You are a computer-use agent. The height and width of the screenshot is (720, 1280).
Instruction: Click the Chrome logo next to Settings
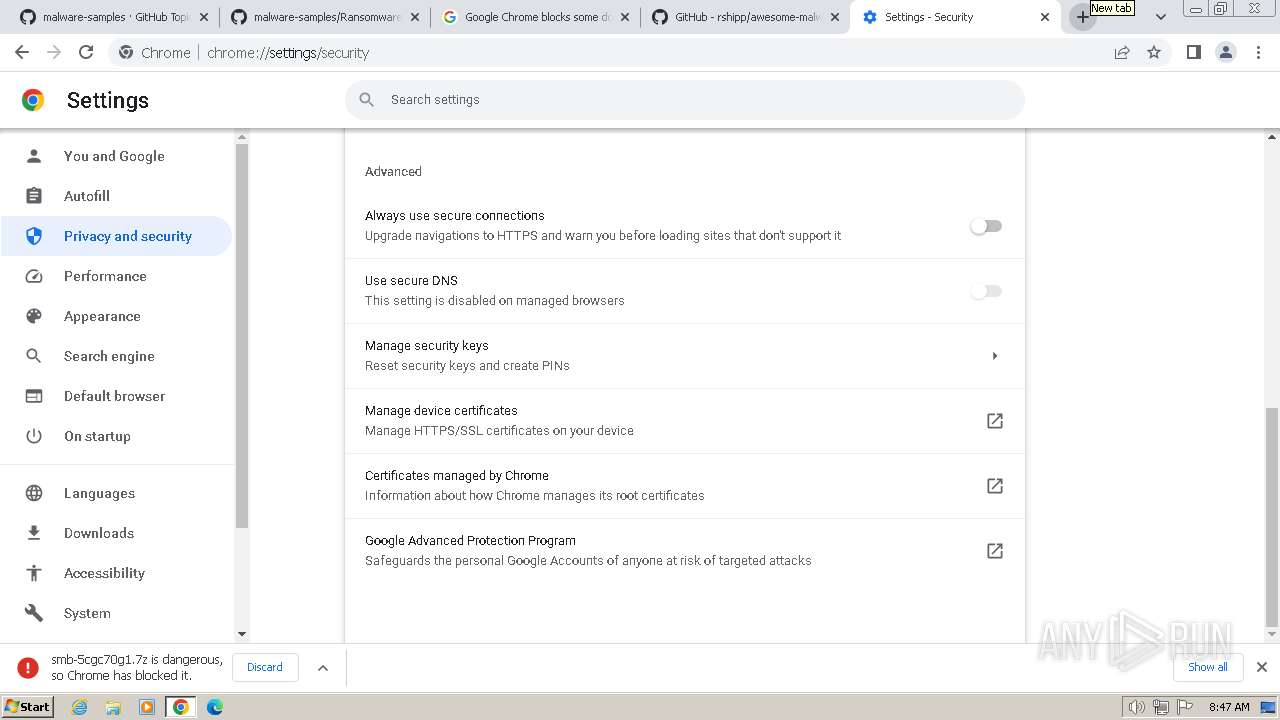pos(33,100)
